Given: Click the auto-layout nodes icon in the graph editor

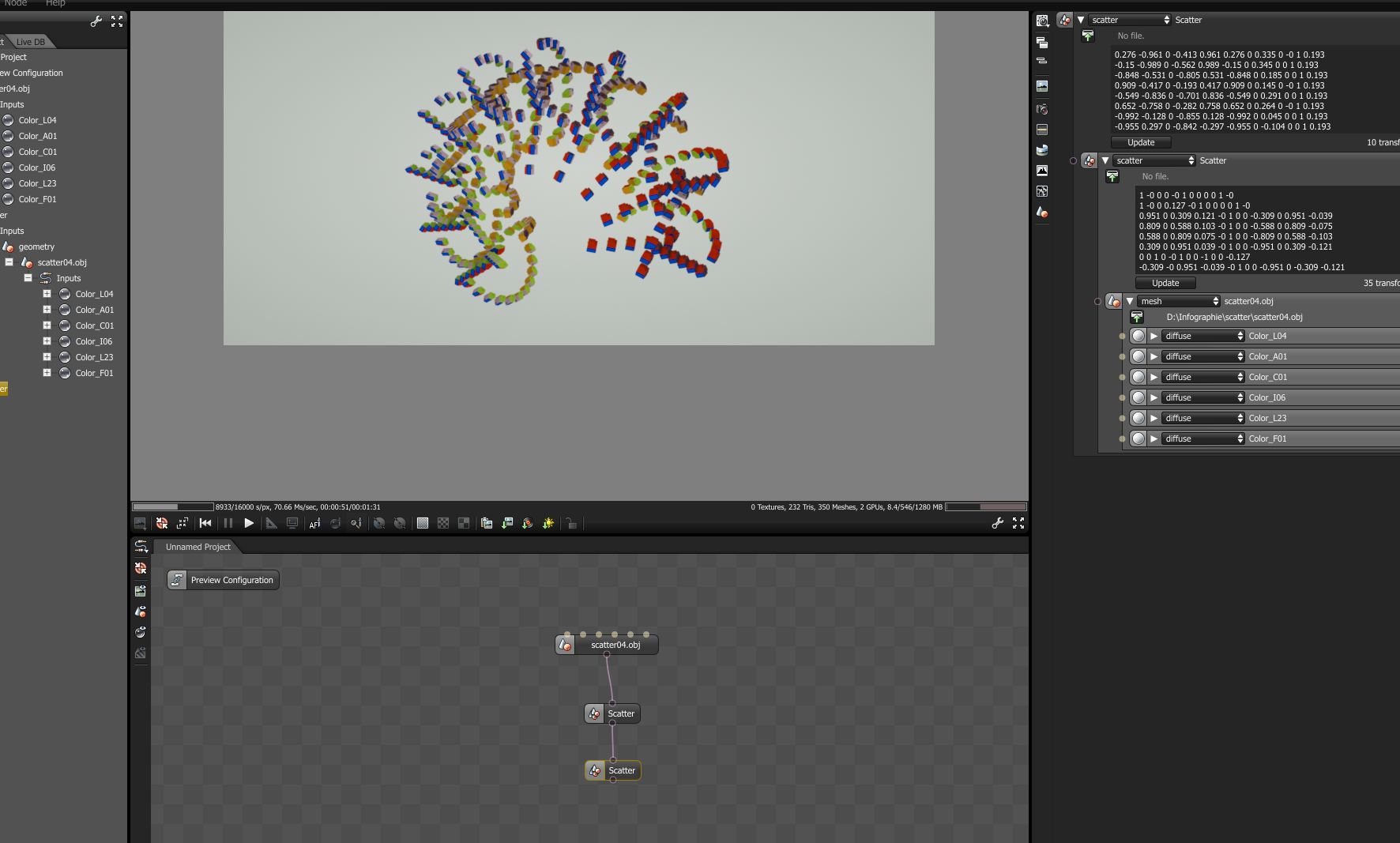Looking at the screenshot, I should click(x=141, y=547).
